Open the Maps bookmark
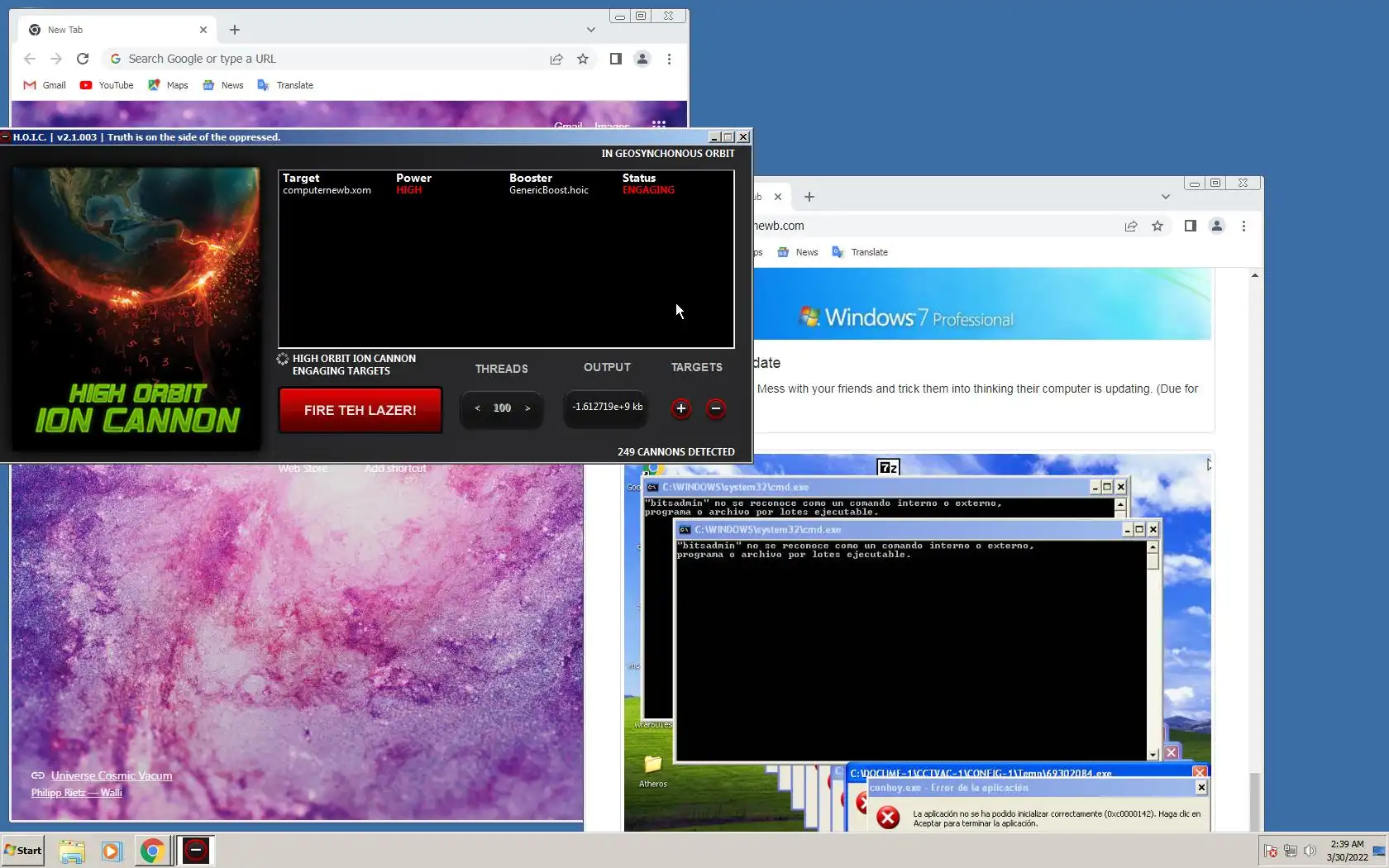The height and width of the screenshot is (868, 1389). pyautogui.click(x=168, y=85)
